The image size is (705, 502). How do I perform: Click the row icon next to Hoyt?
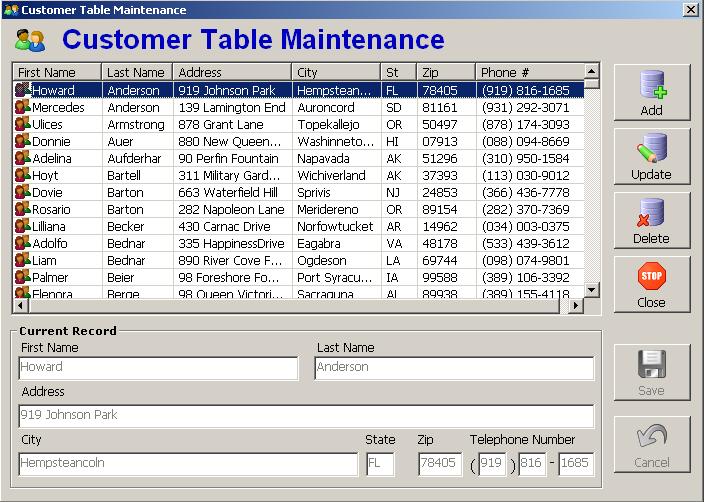pyautogui.click(x=22, y=175)
